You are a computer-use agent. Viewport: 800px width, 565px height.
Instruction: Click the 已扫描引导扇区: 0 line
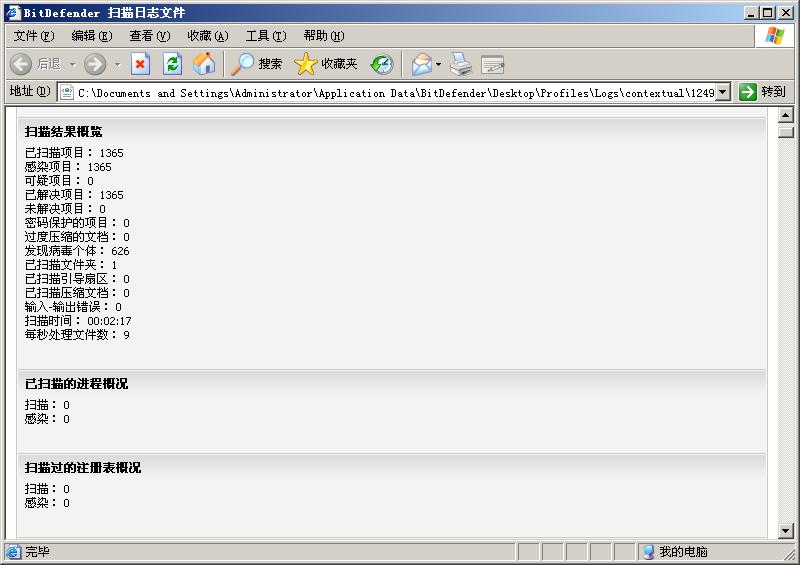click(x=77, y=279)
